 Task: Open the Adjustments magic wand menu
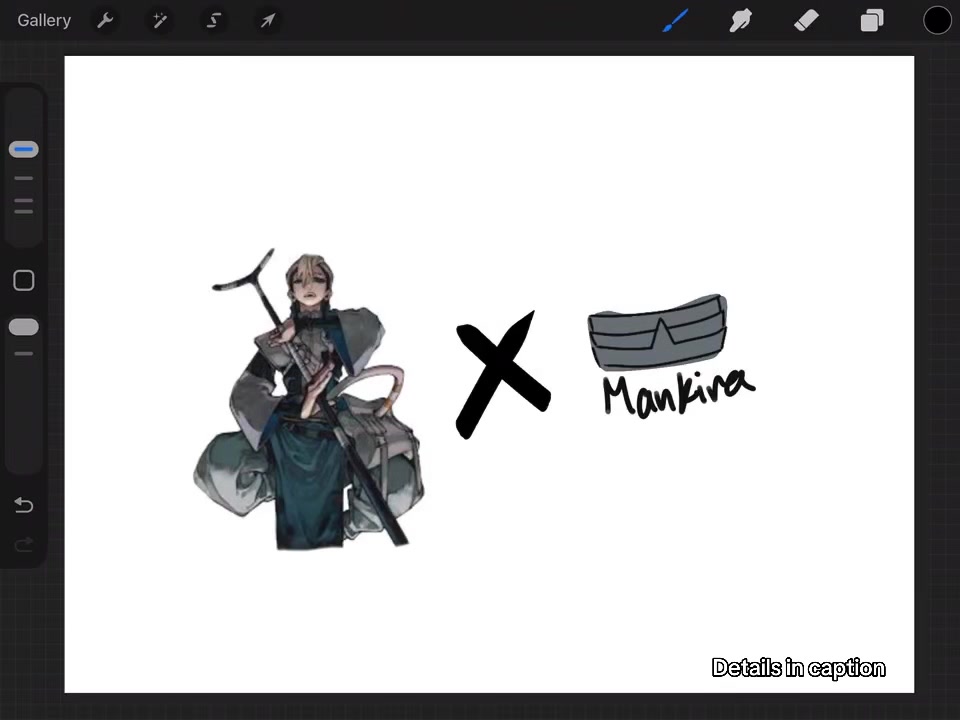160,20
